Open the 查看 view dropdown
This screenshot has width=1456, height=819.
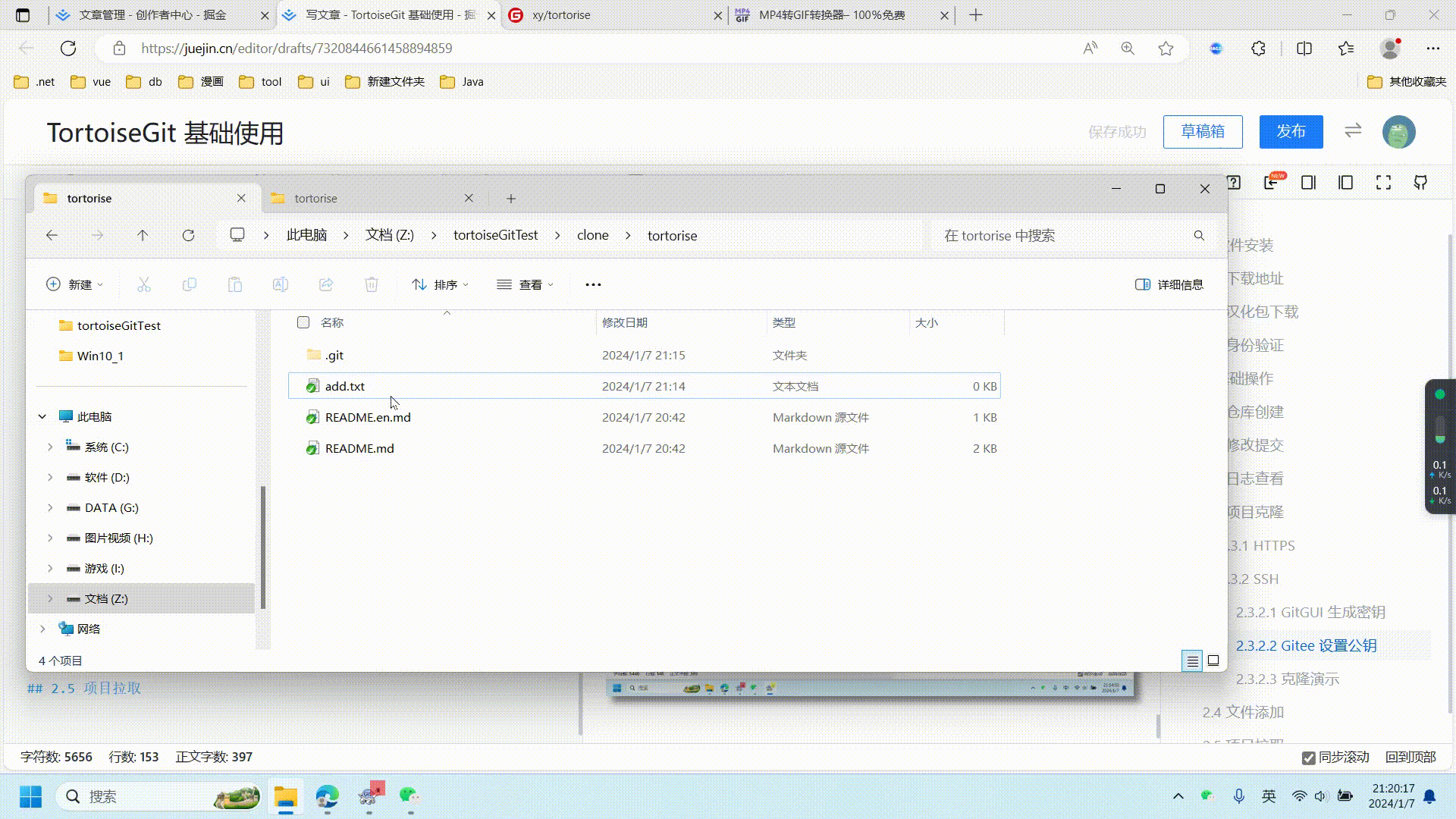coord(526,284)
